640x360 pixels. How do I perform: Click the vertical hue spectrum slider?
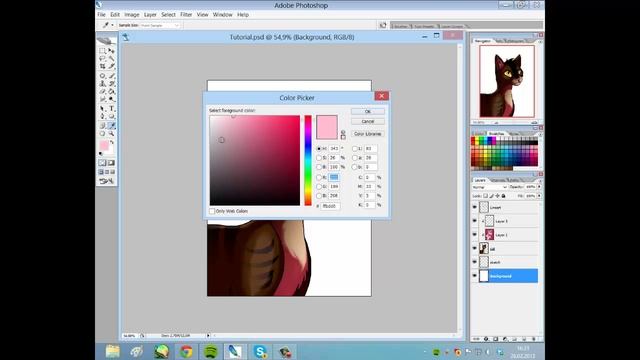click(308, 160)
